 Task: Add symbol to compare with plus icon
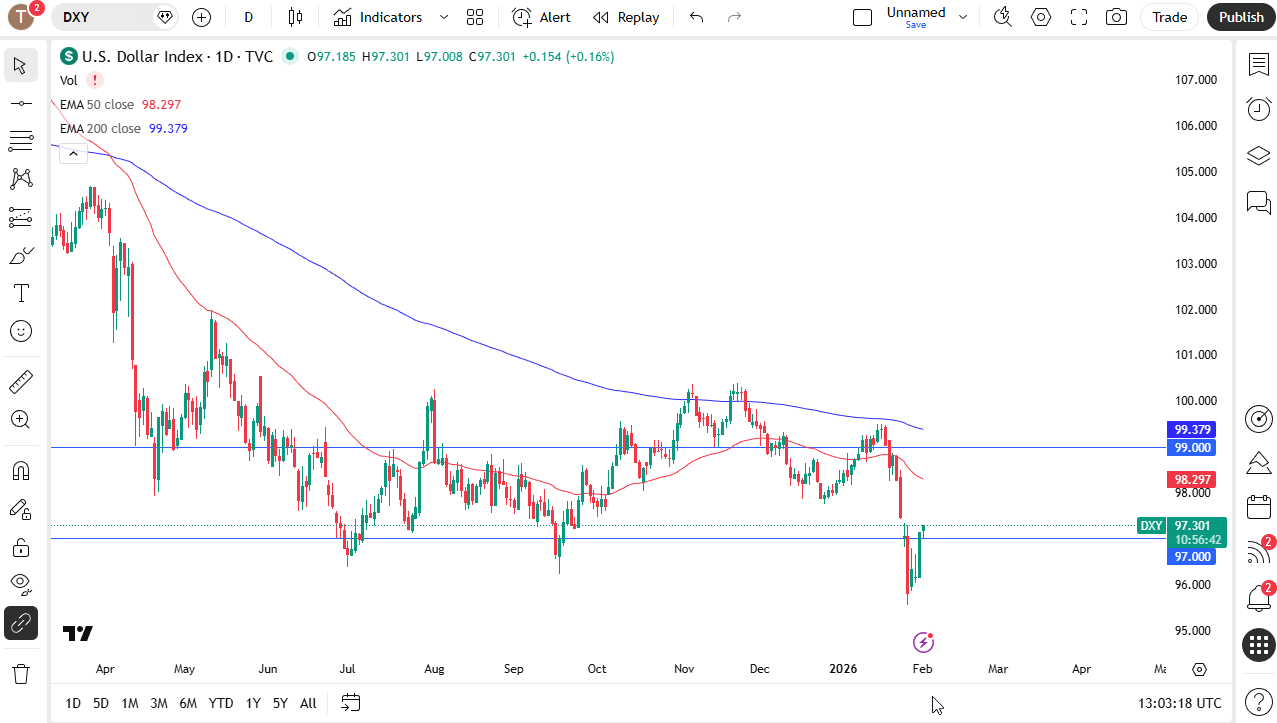201,17
